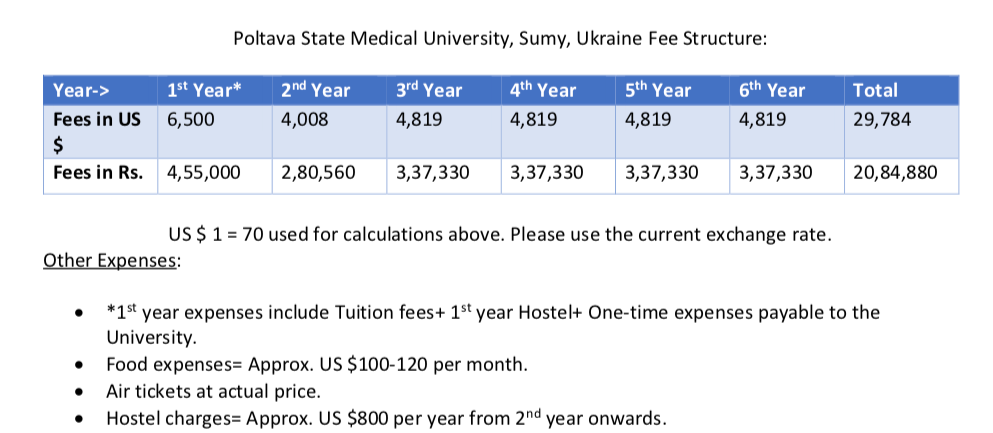Click the '1st Year*' column header
The image size is (993, 433).
215,91
